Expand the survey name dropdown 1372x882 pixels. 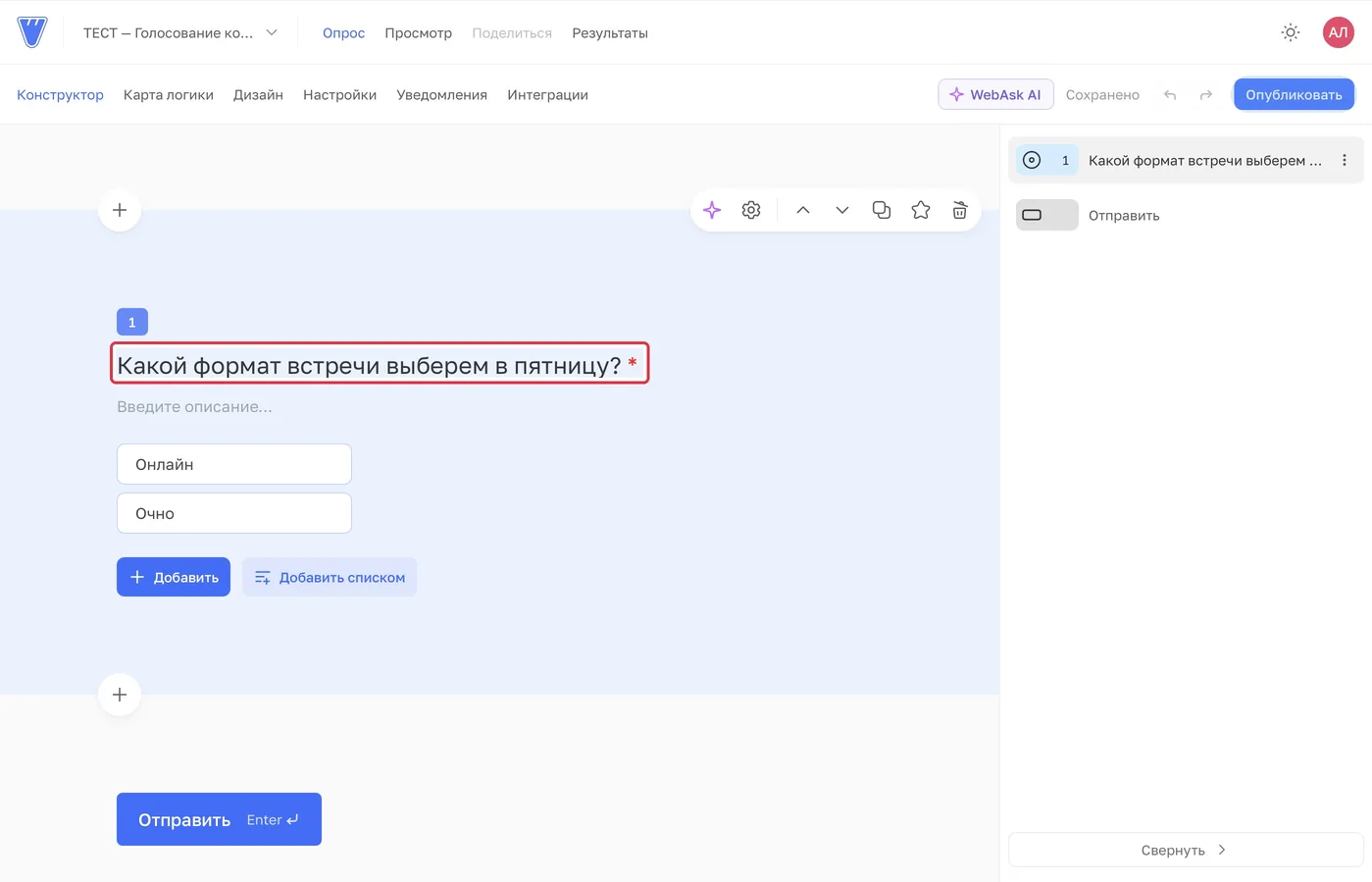(x=272, y=32)
